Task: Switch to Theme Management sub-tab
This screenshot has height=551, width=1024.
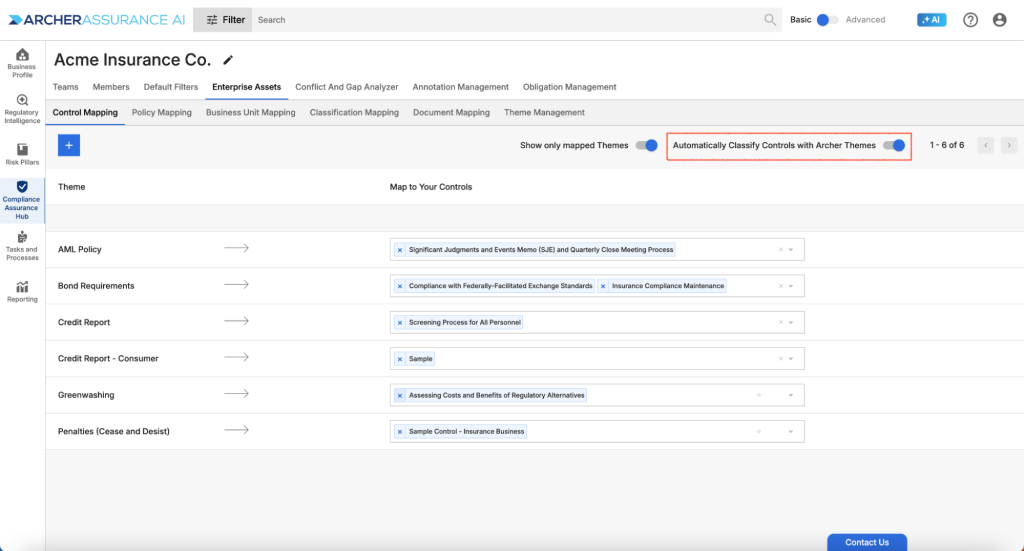Action: pos(544,112)
